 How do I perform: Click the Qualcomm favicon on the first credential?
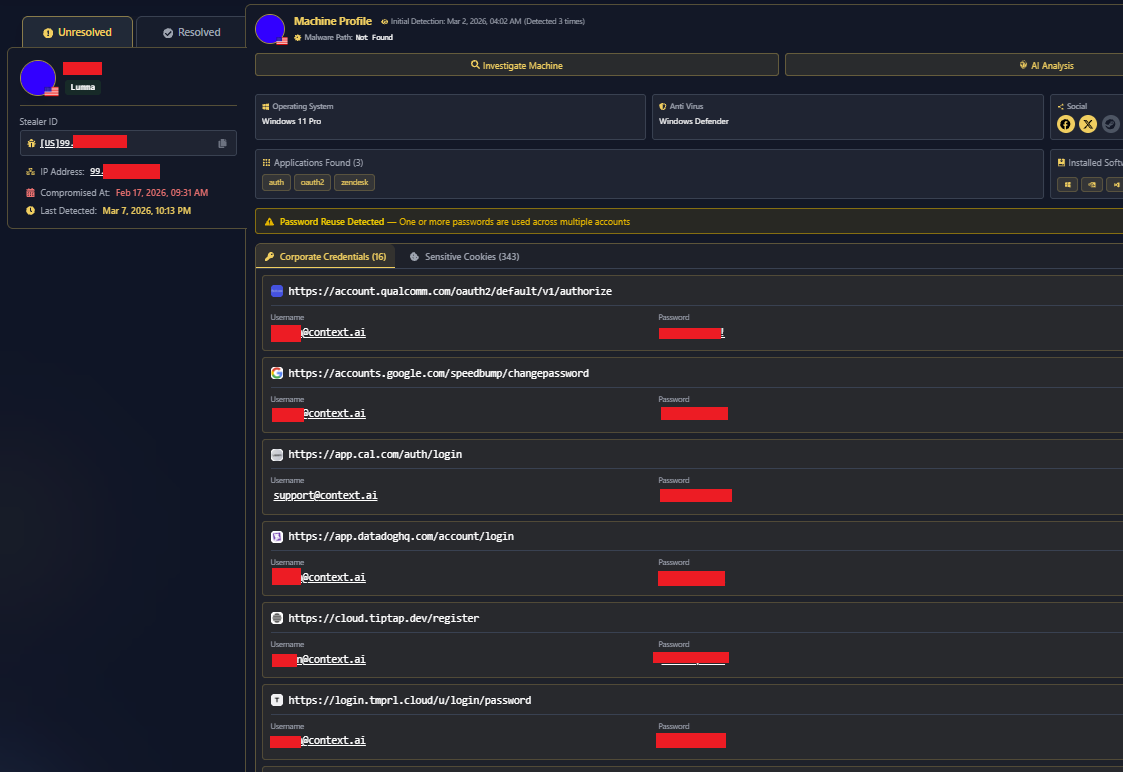point(276,290)
